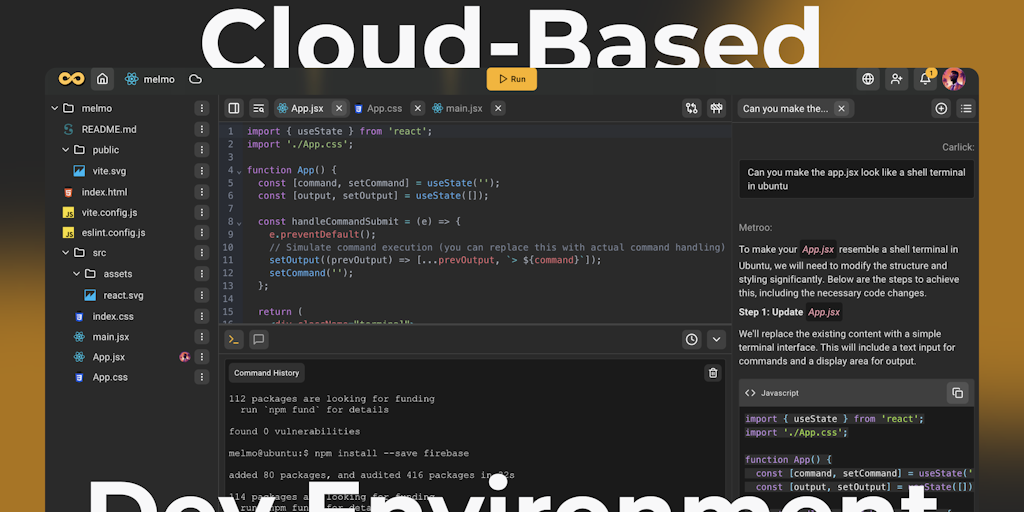Copy the Javascript code snippet
Viewport: 1024px width, 512px height.
[957, 392]
